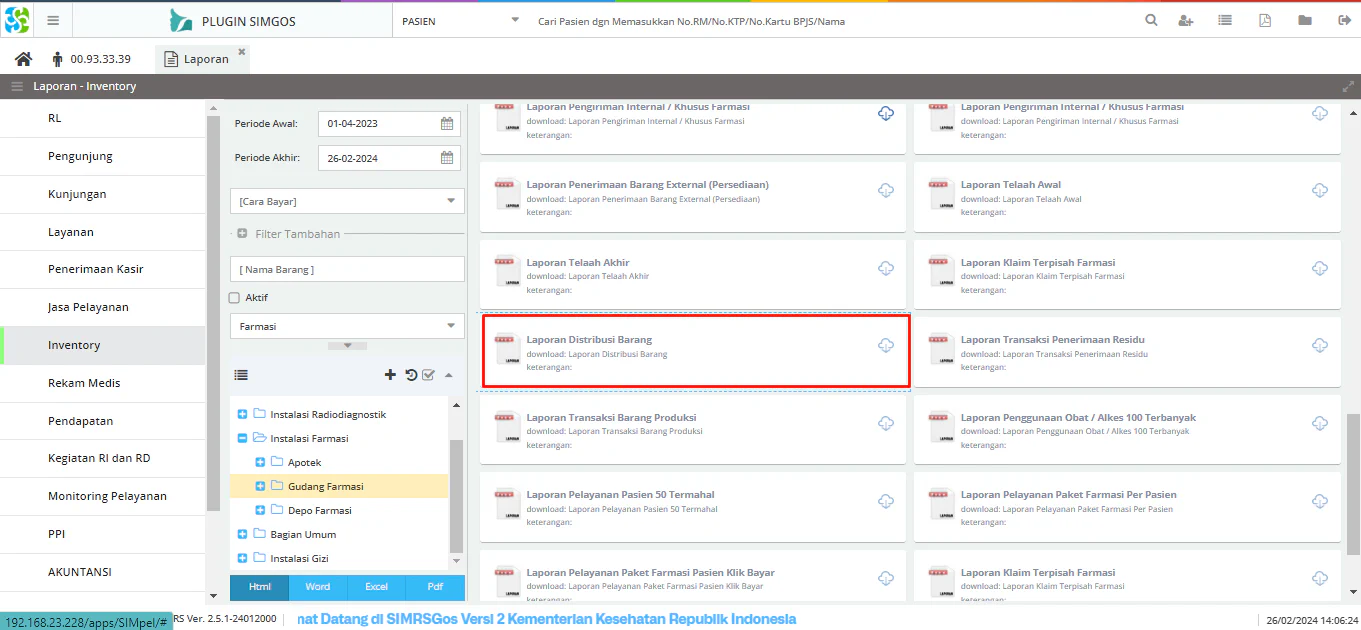The width and height of the screenshot is (1361, 630).
Task: Open the Periode Awal calendar picker
Action: [x=448, y=124]
